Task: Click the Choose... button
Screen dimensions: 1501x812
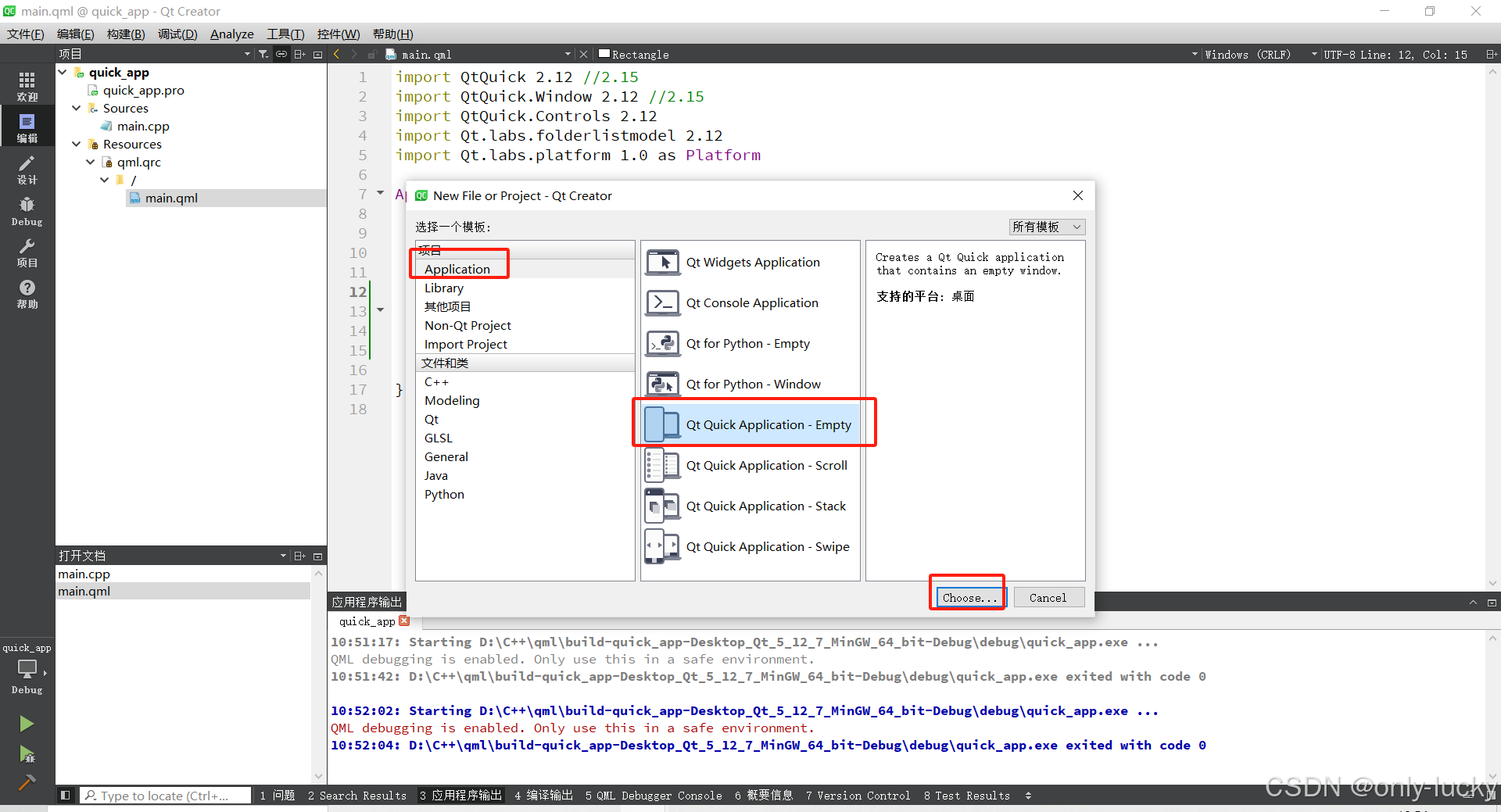Action: click(969, 597)
